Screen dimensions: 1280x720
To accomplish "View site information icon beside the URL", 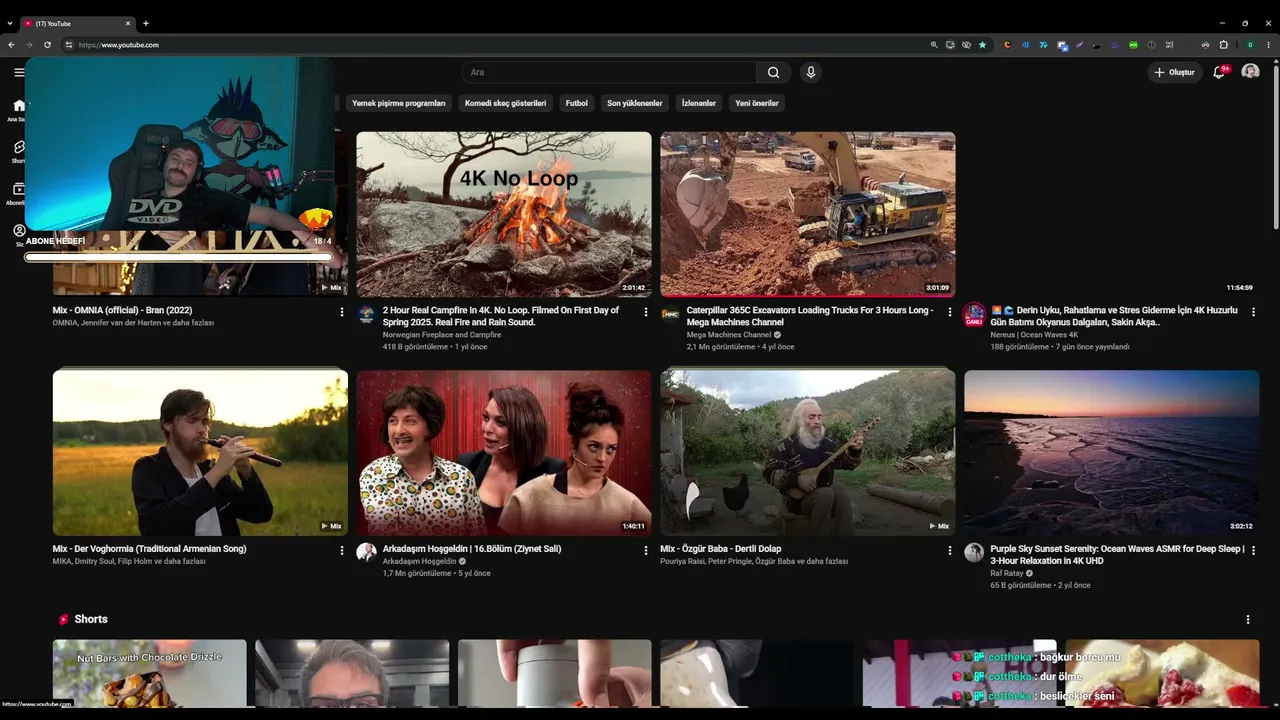I will click(69, 45).
